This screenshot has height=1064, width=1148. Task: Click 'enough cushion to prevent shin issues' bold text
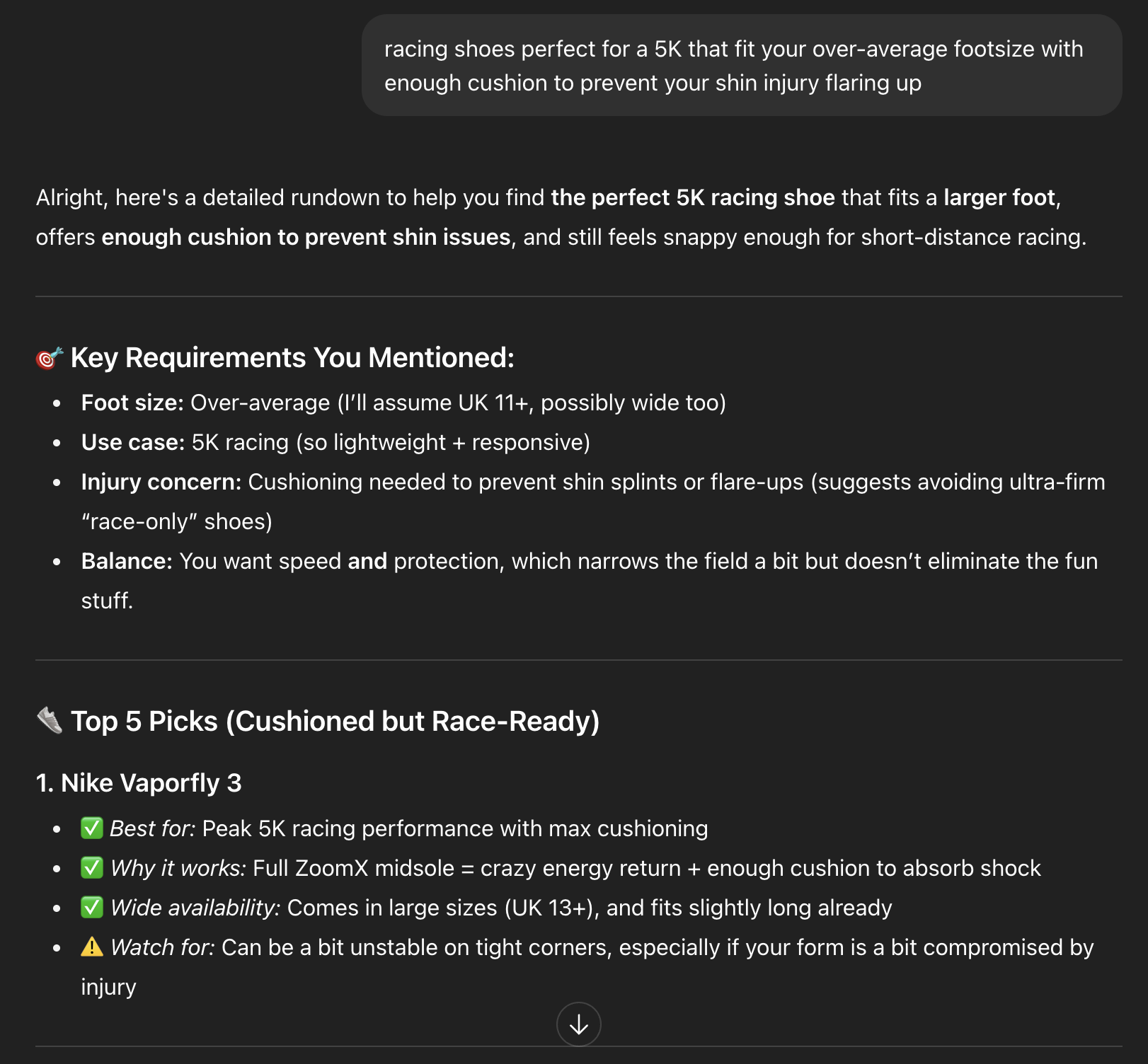click(306, 237)
